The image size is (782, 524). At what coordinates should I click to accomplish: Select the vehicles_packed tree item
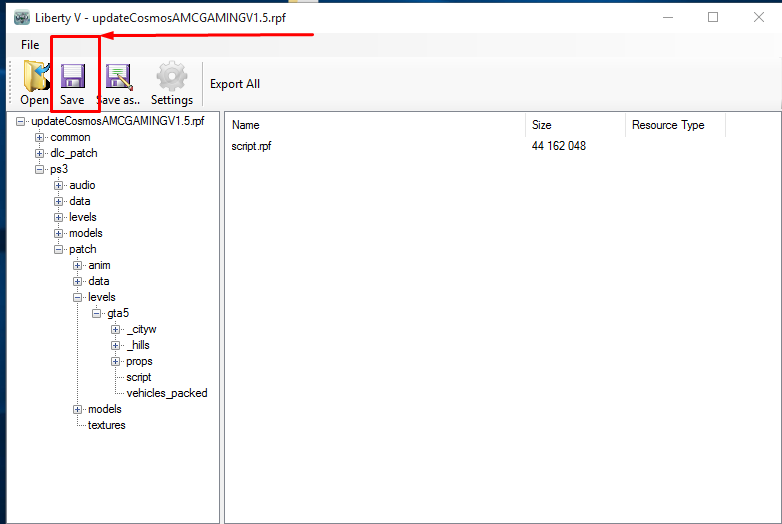[167, 393]
